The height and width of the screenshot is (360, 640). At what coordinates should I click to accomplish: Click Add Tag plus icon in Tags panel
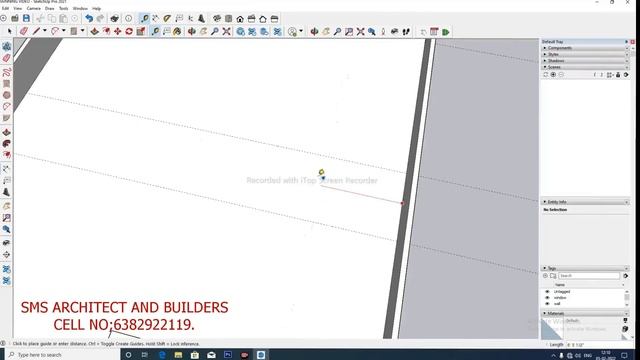[545, 276]
